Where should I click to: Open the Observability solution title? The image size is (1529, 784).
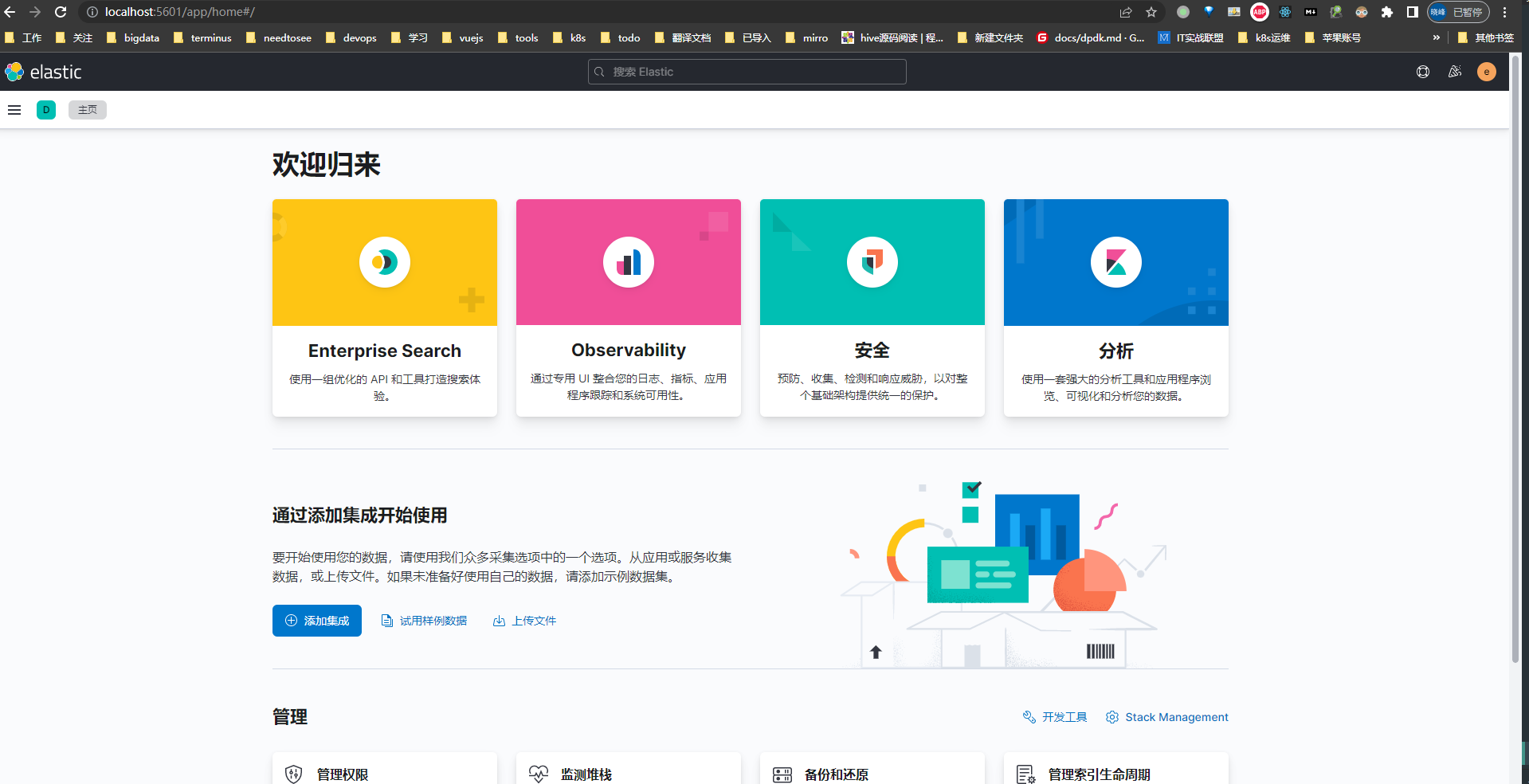point(629,351)
